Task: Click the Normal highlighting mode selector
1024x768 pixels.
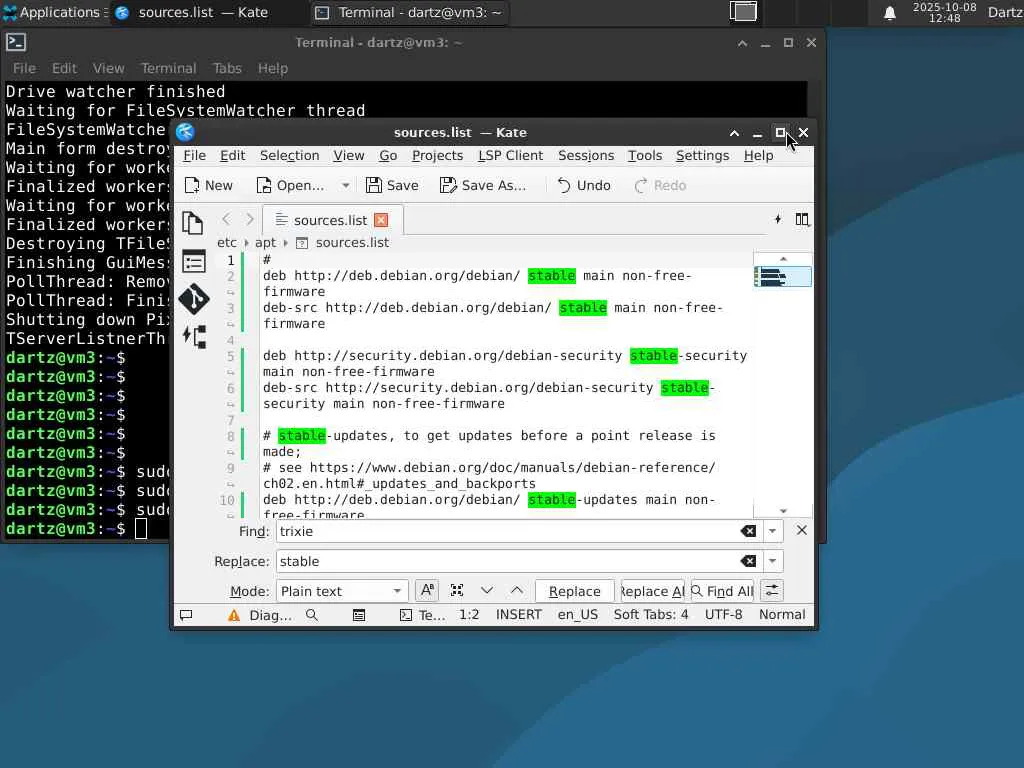Action: (x=782, y=615)
